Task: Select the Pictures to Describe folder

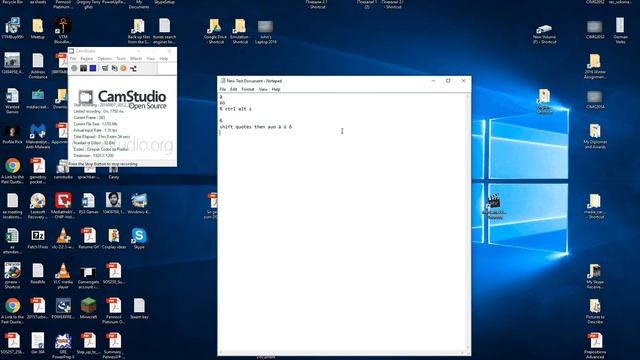Action: pyautogui.click(x=595, y=311)
